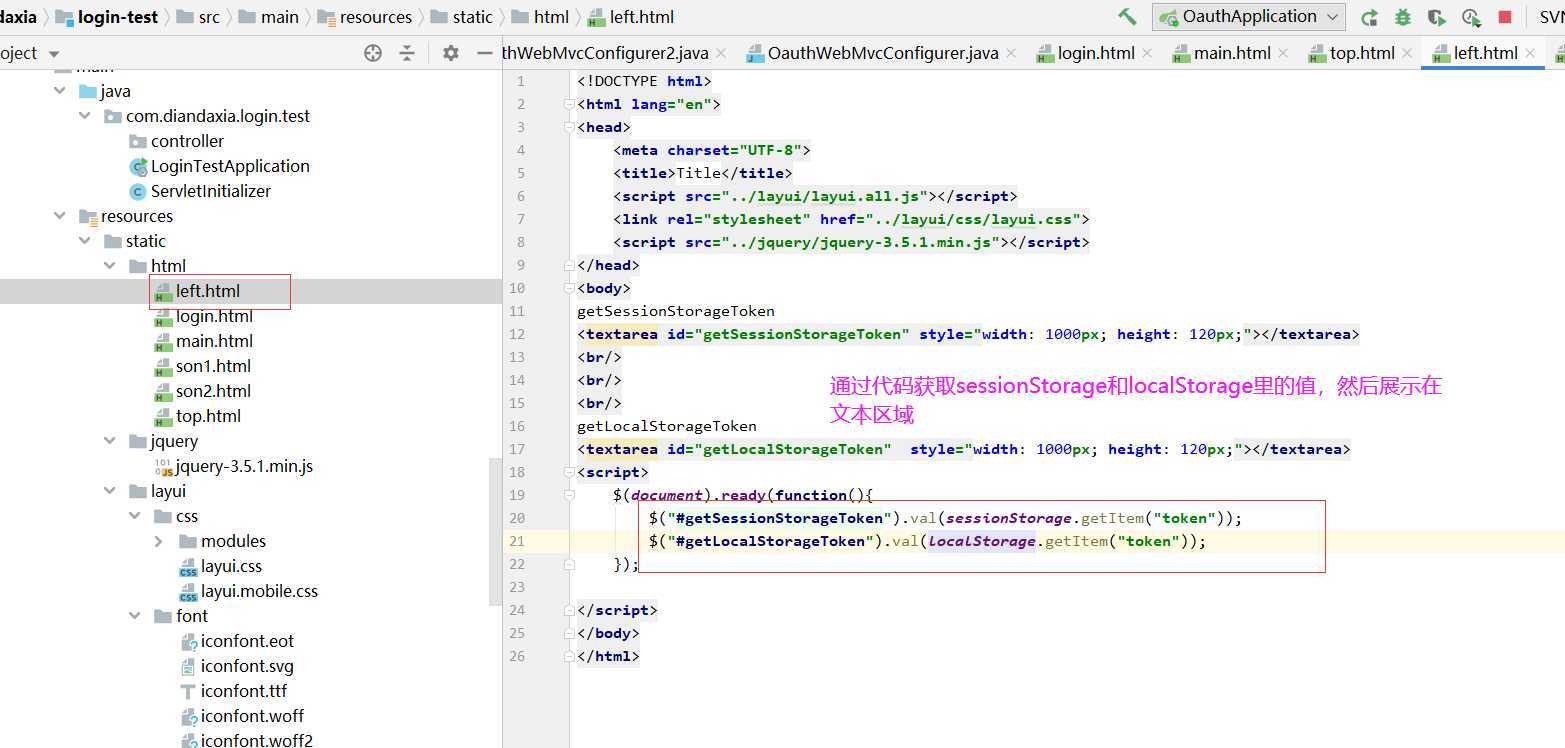
Task: Collapse the font folder node
Action: coord(136,616)
